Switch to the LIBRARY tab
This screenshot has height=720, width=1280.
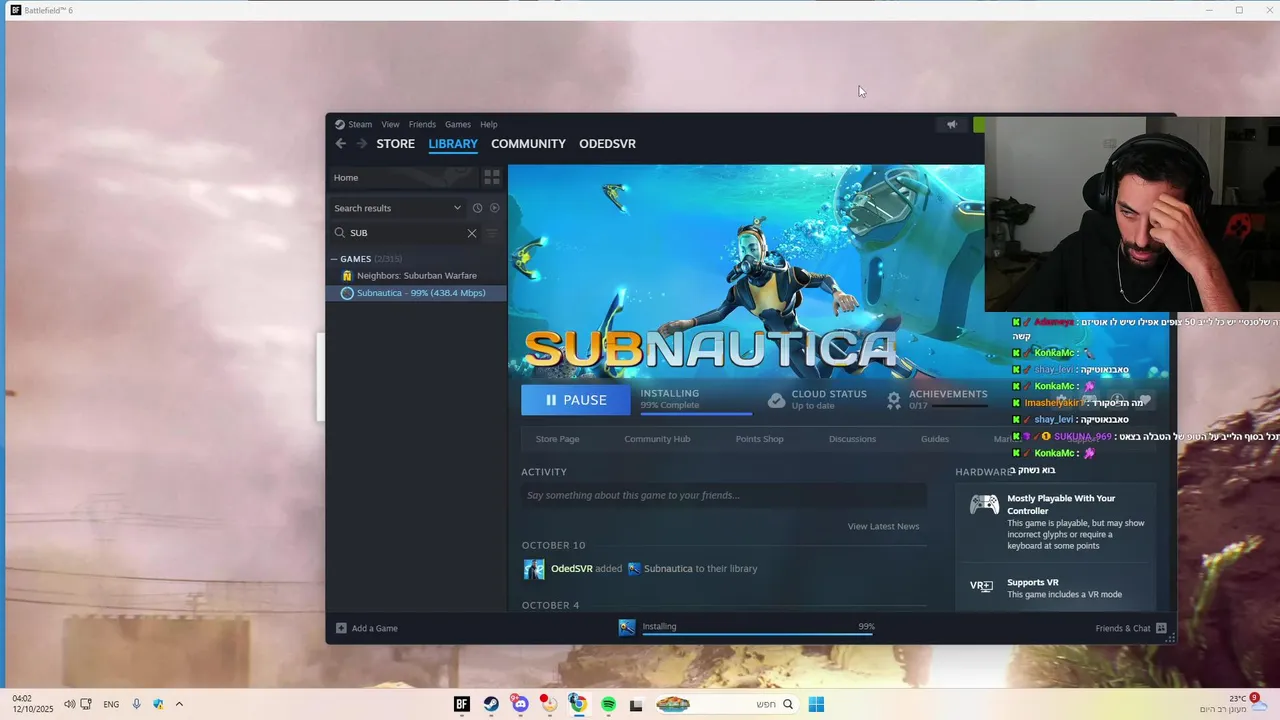(x=453, y=144)
